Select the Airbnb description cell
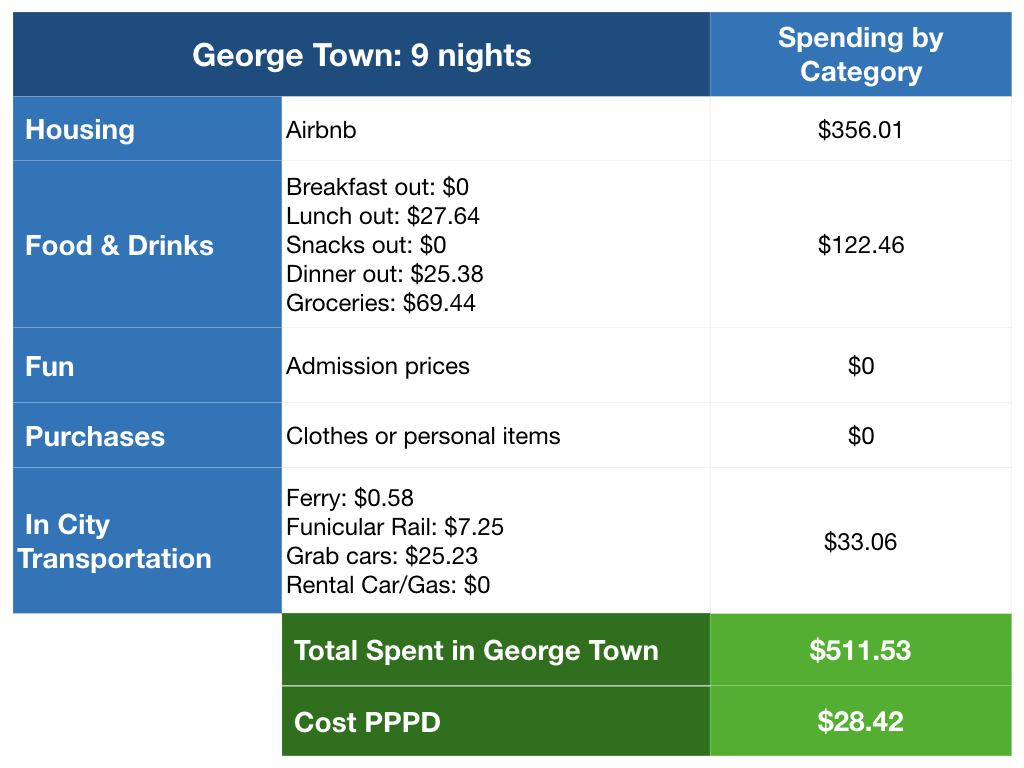 321,130
